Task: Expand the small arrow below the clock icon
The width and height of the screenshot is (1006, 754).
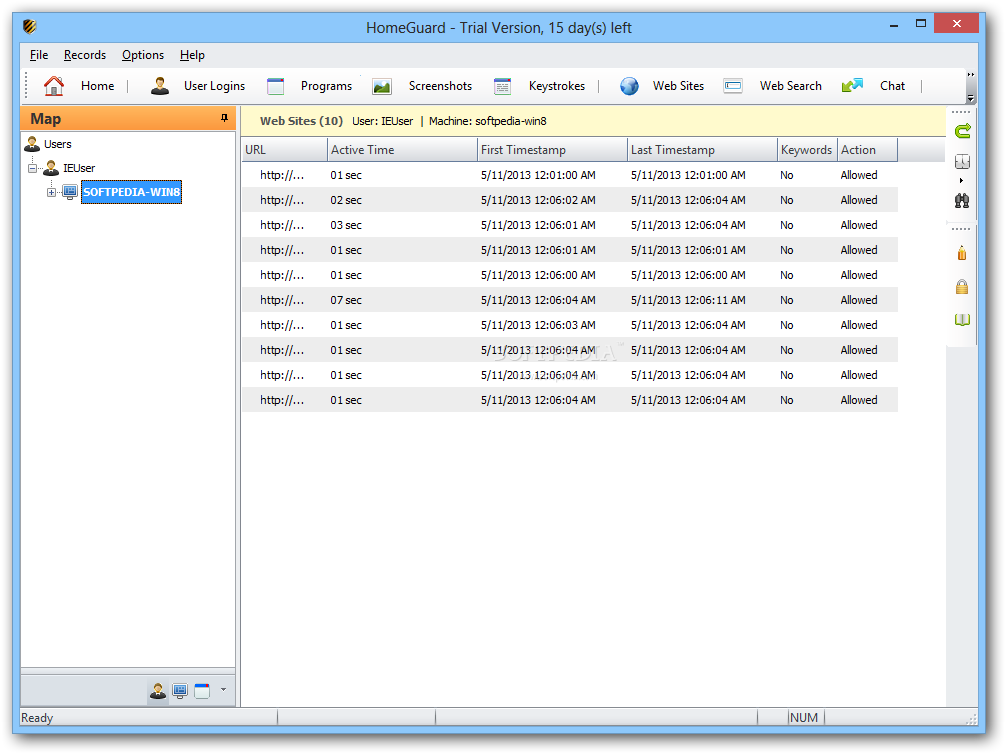Action: point(961,180)
